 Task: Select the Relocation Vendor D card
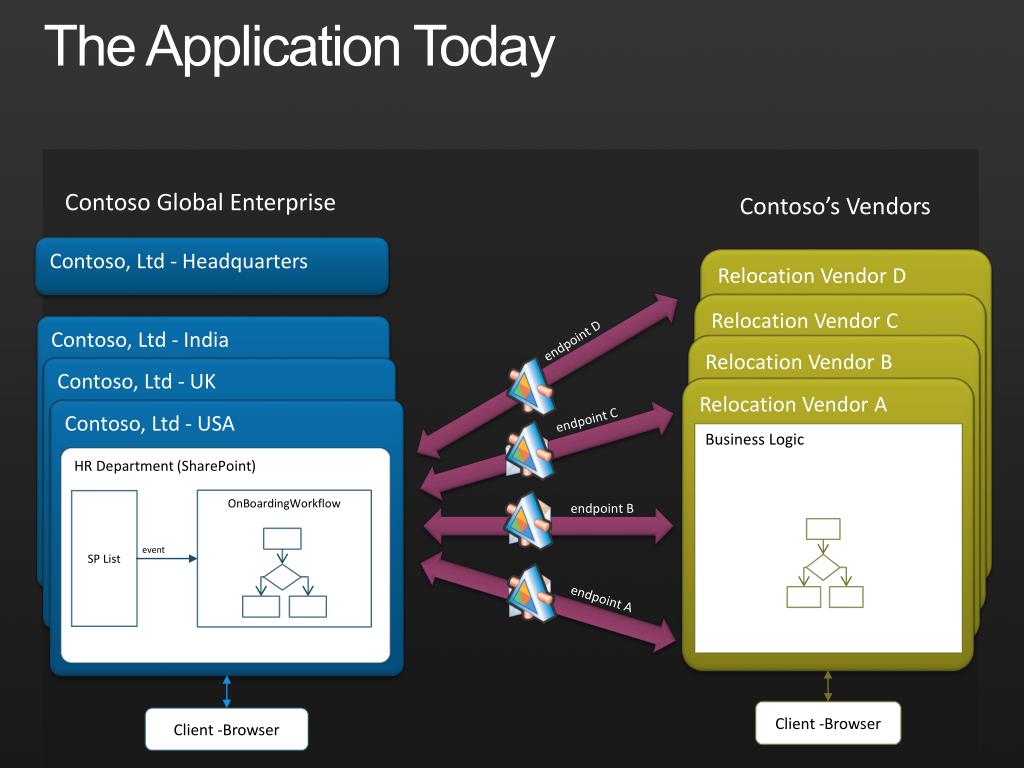[x=846, y=274]
